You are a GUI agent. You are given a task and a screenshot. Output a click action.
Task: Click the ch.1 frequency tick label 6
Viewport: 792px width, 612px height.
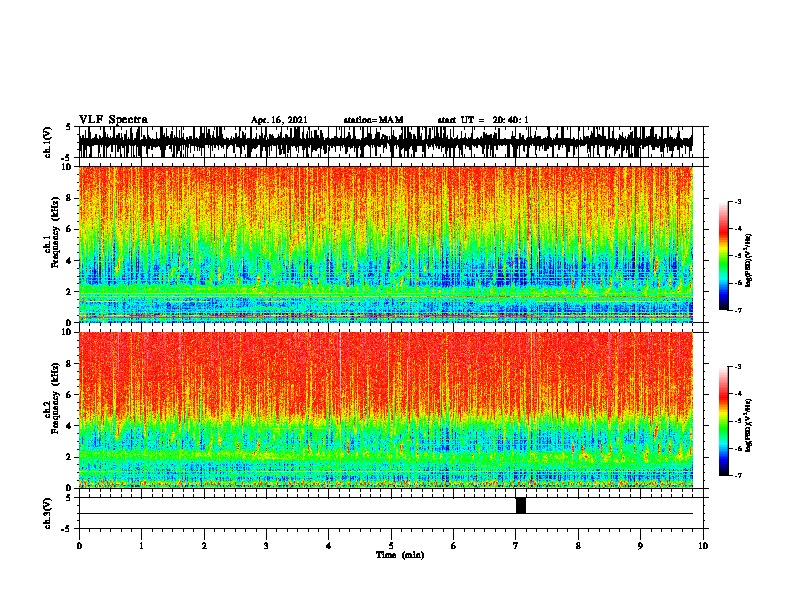(70, 229)
